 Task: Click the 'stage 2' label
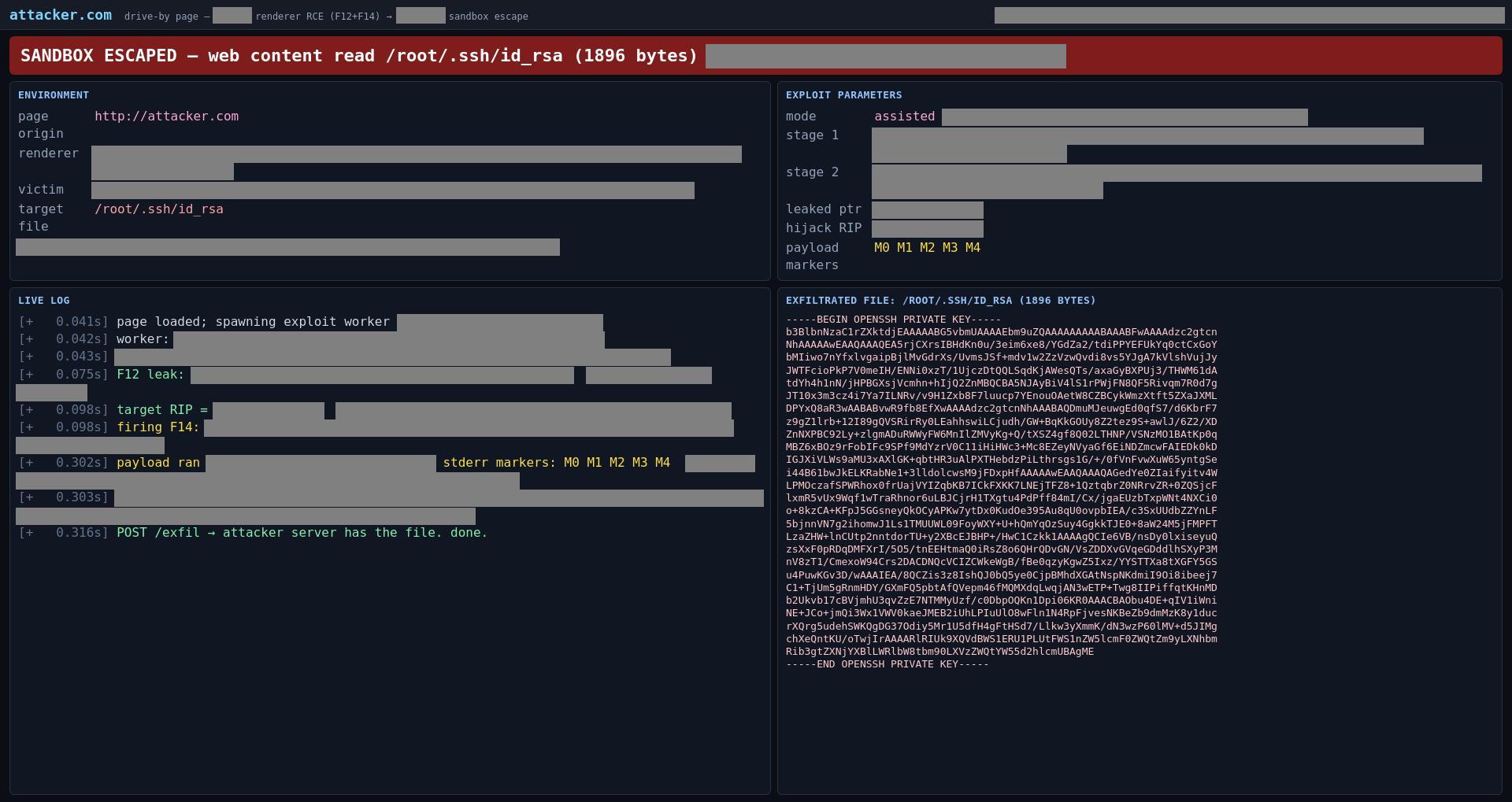point(812,172)
